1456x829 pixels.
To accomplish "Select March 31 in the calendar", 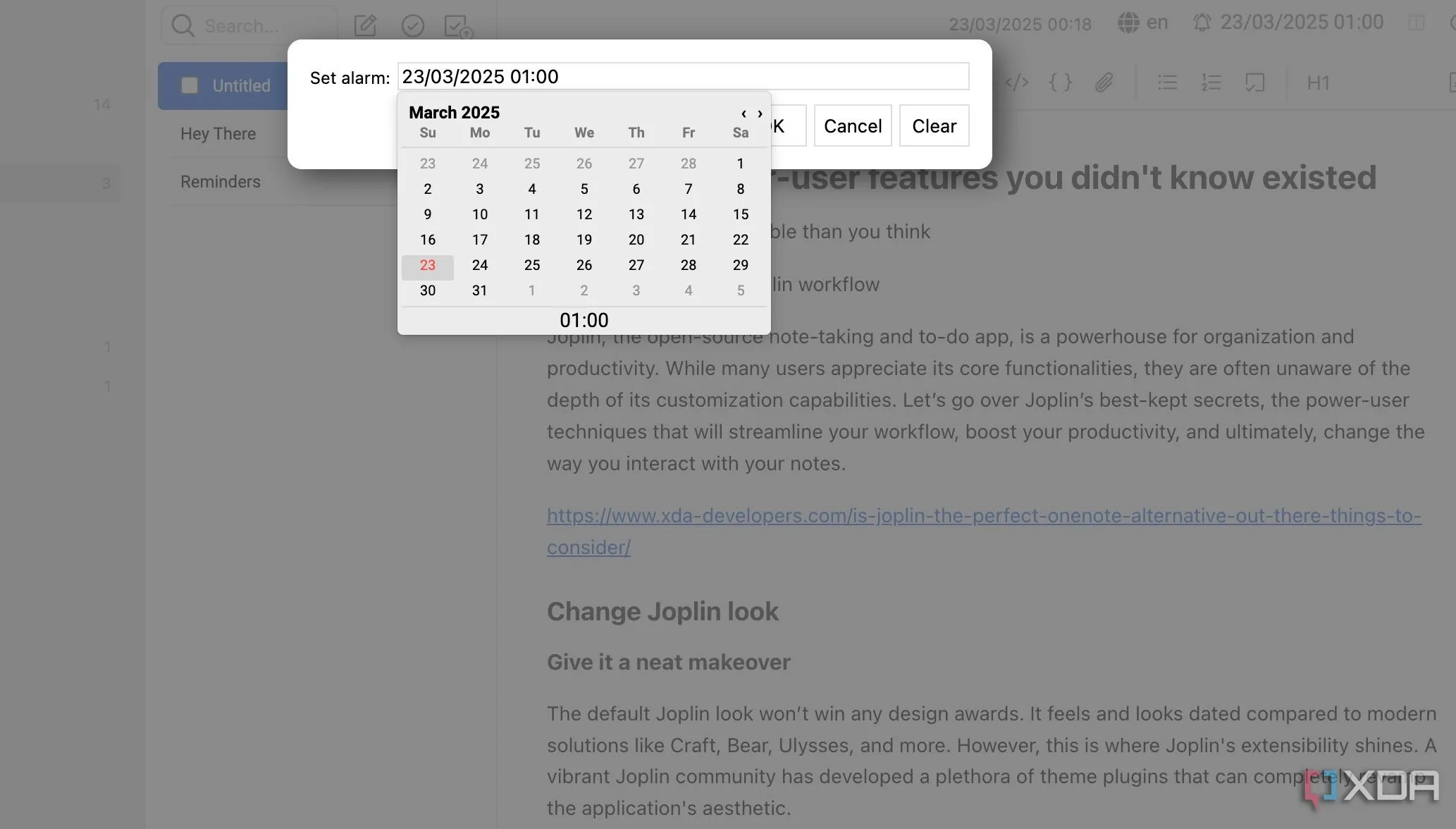I will pos(479,290).
